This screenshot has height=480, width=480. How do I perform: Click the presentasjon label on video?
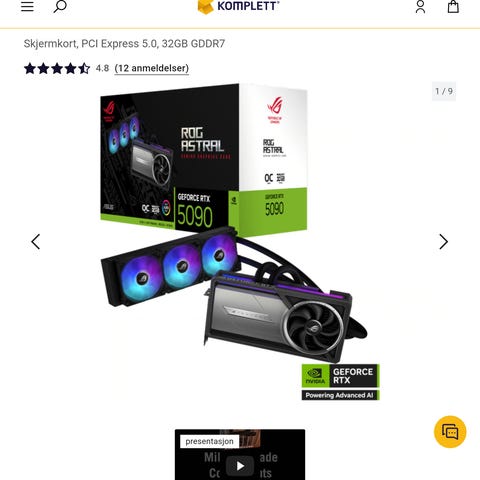pos(209,441)
